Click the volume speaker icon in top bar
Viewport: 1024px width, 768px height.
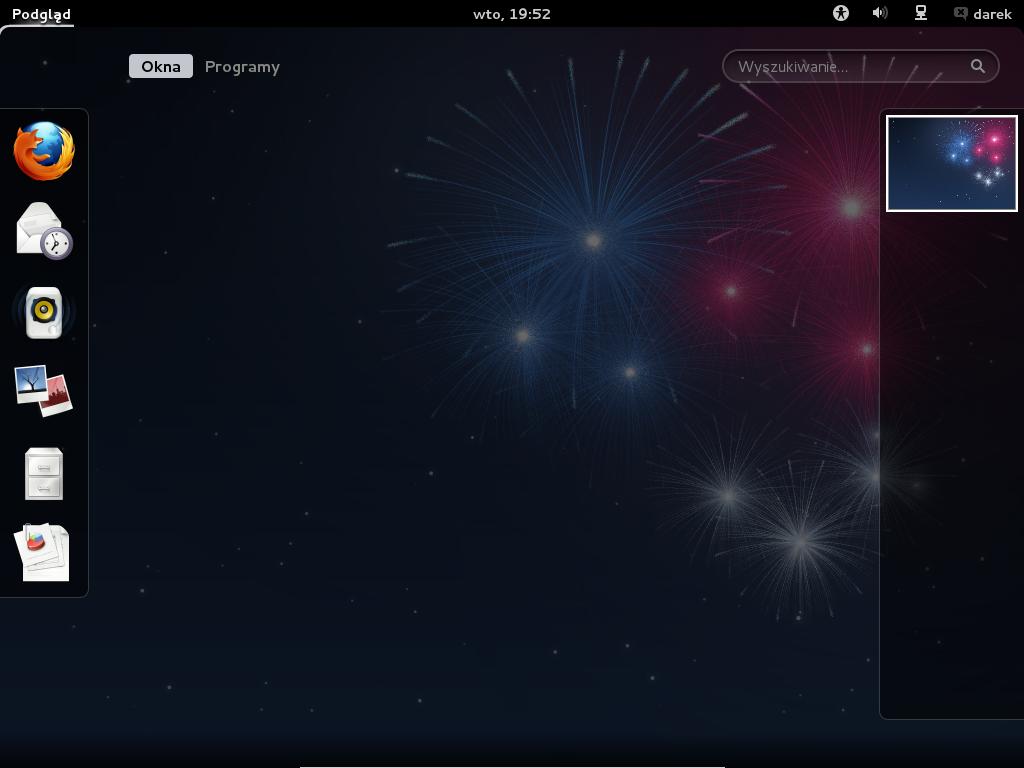pyautogui.click(x=880, y=13)
